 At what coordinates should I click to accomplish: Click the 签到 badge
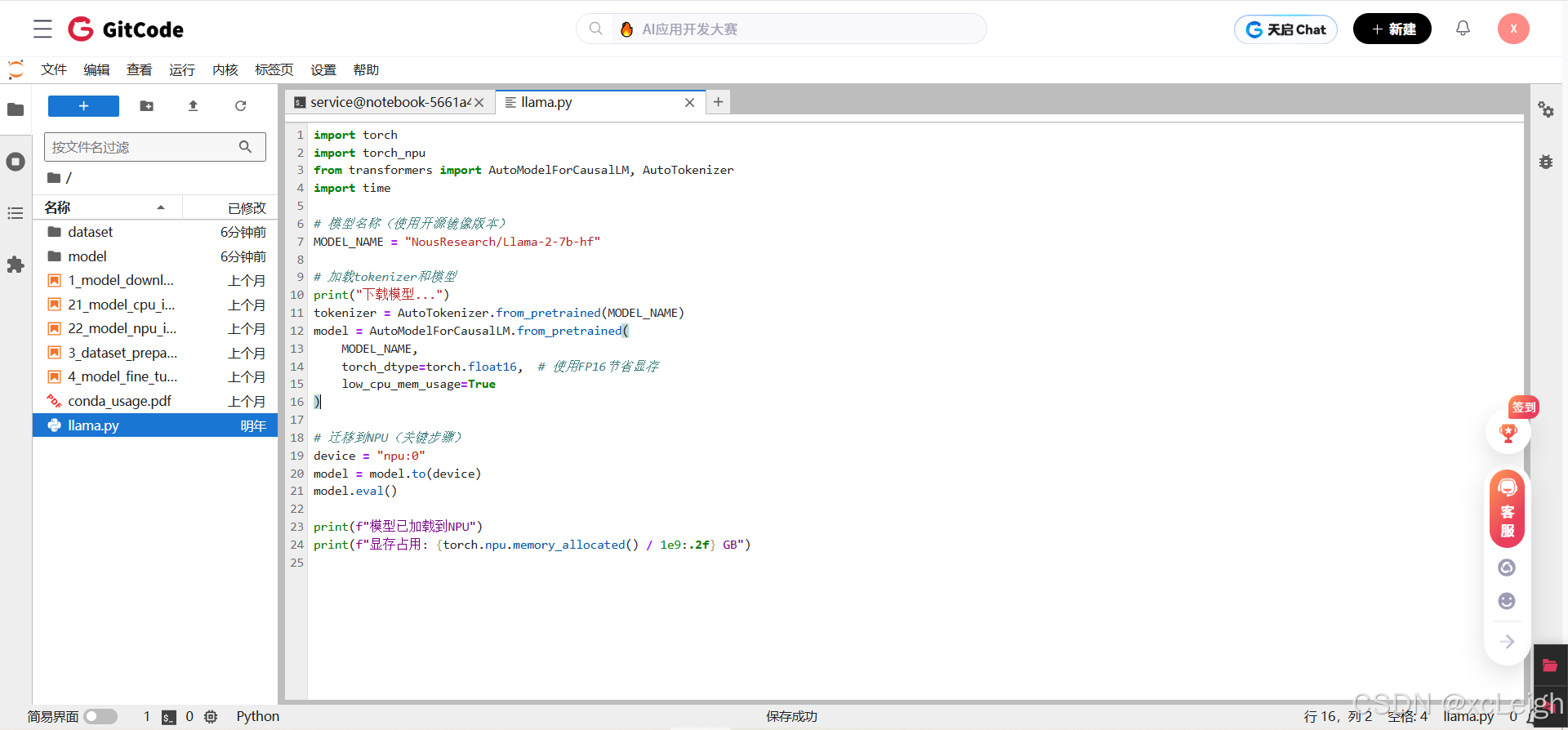1523,407
